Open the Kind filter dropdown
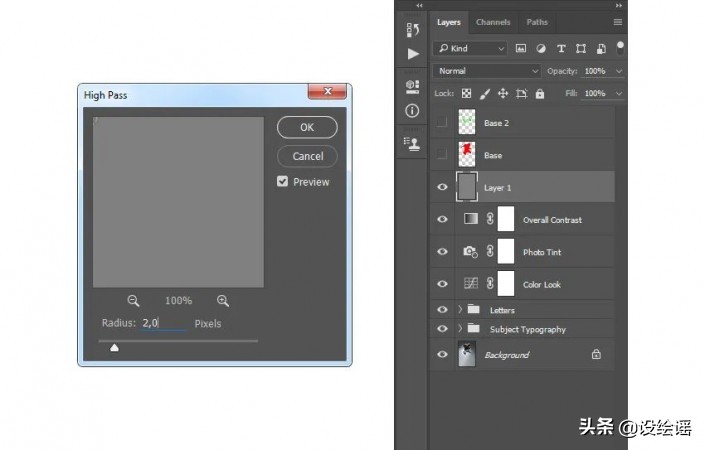The height and width of the screenshot is (450, 705). point(470,48)
